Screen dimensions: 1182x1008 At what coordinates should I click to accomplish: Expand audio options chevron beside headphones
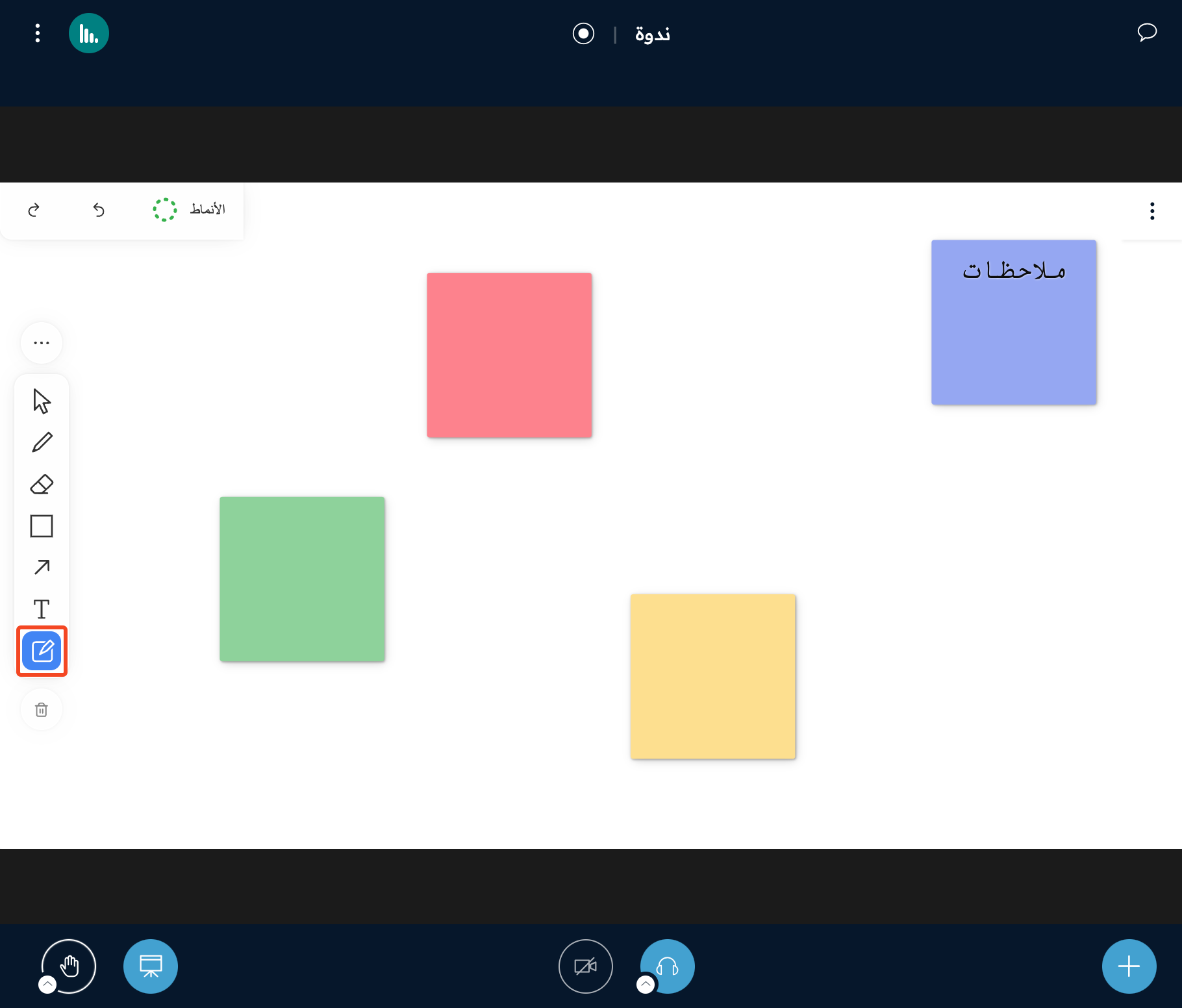coord(646,985)
